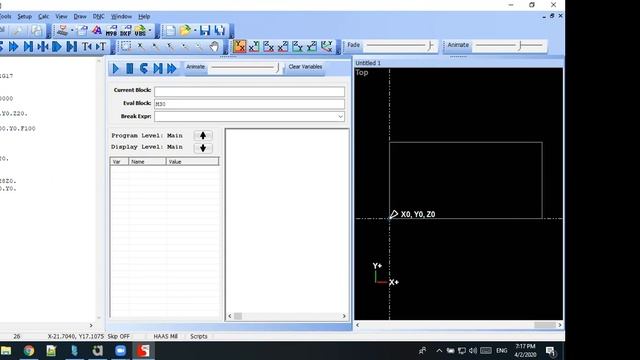The image size is (640, 360).
Task: Move display level down with arrow button
Action: 203,148
